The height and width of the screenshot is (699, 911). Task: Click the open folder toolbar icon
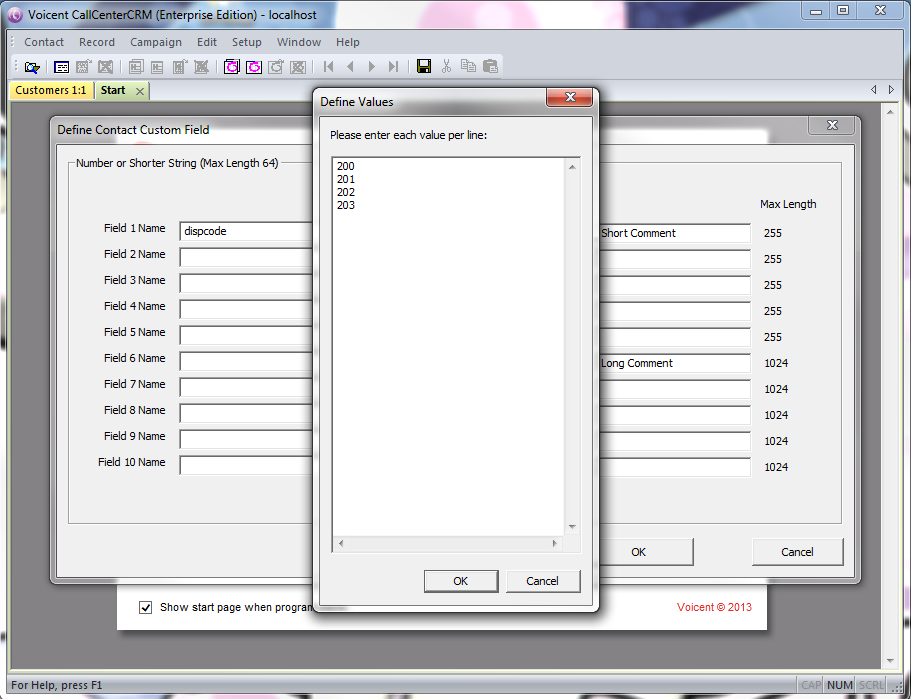pos(32,67)
